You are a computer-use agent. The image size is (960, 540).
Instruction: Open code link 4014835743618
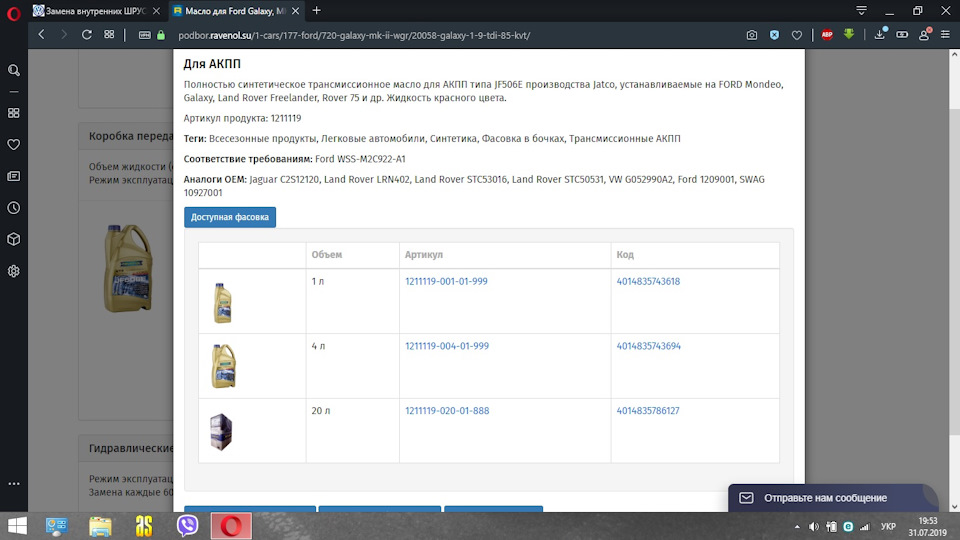click(648, 282)
